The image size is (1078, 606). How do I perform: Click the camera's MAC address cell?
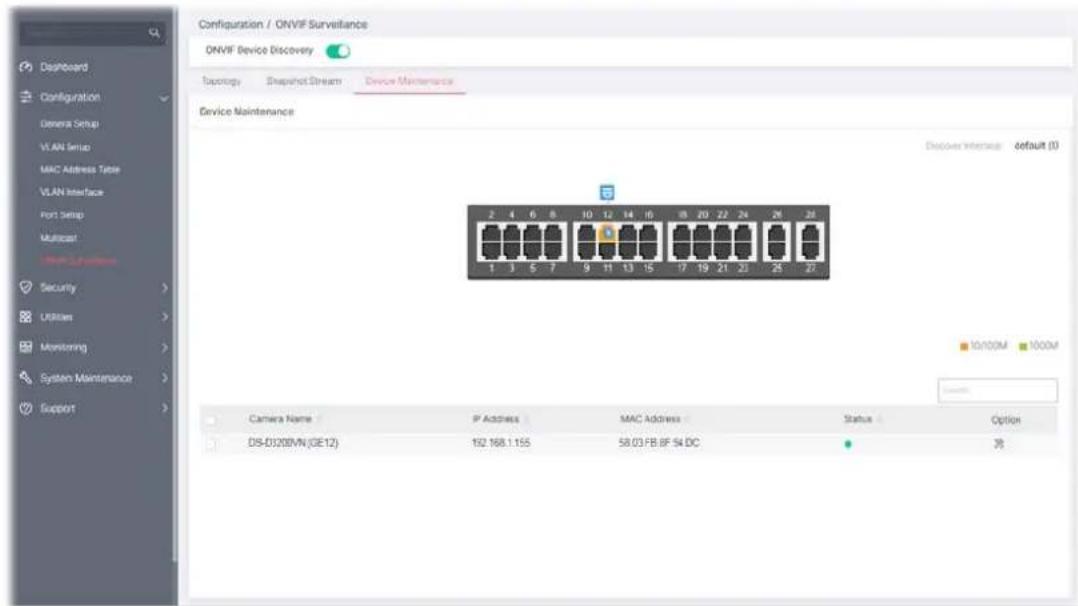(x=659, y=443)
